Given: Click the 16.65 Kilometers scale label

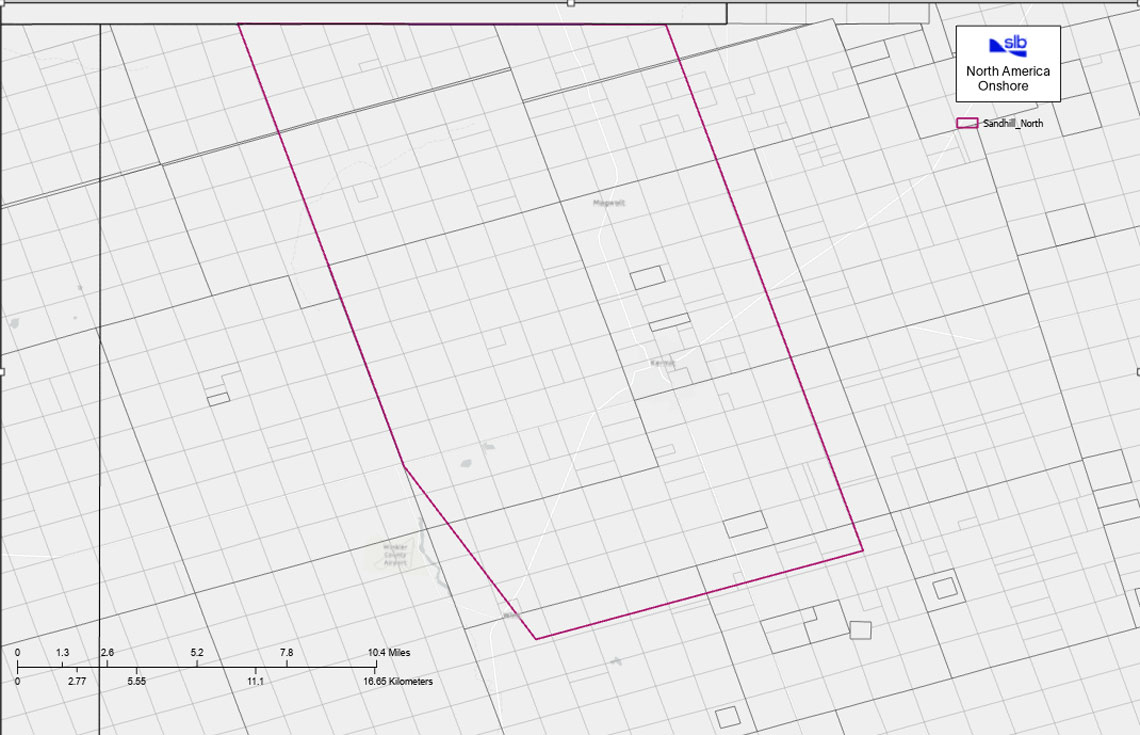Looking at the screenshot, I should pos(398,682).
